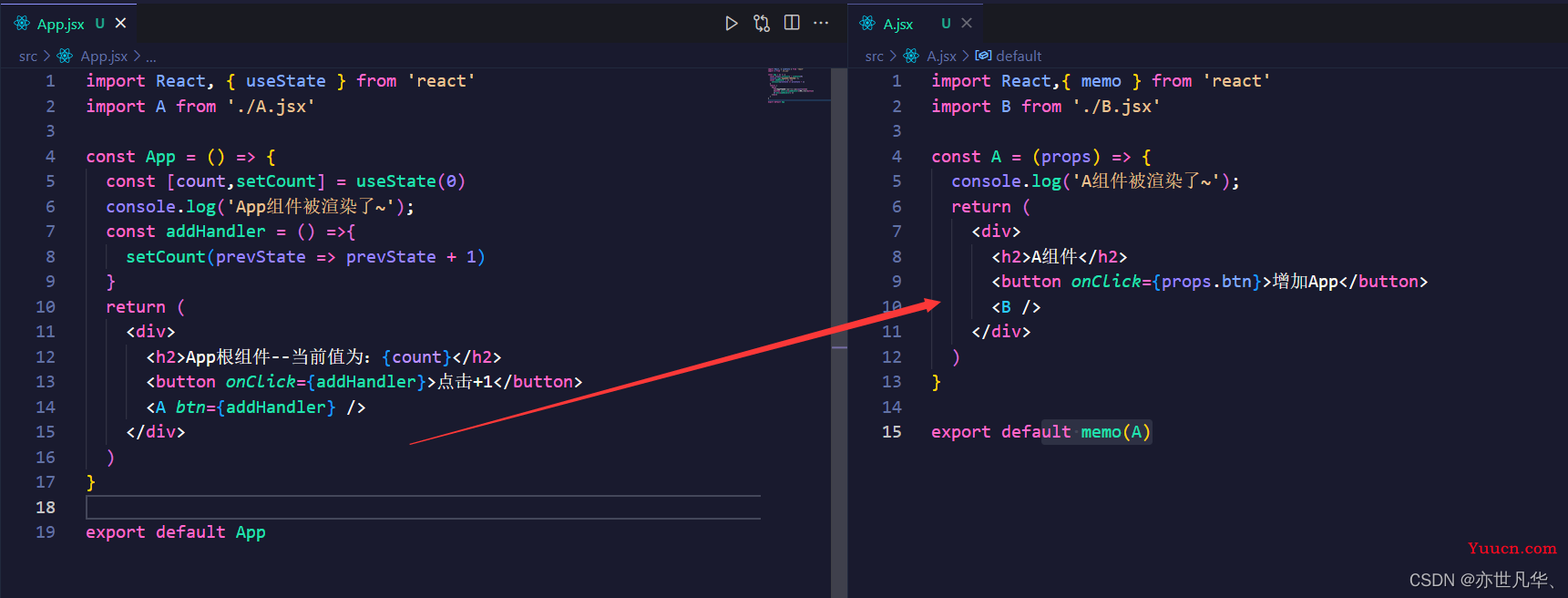Click the symbol icon before 'default' breadcrumb
This screenshot has height=598, width=1568.
click(983, 57)
